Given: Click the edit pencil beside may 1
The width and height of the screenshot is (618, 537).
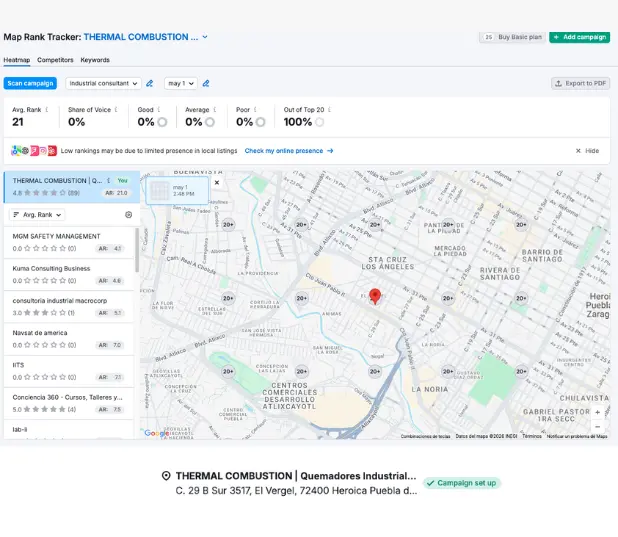Looking at the screenshot, I should click(206, 83).
